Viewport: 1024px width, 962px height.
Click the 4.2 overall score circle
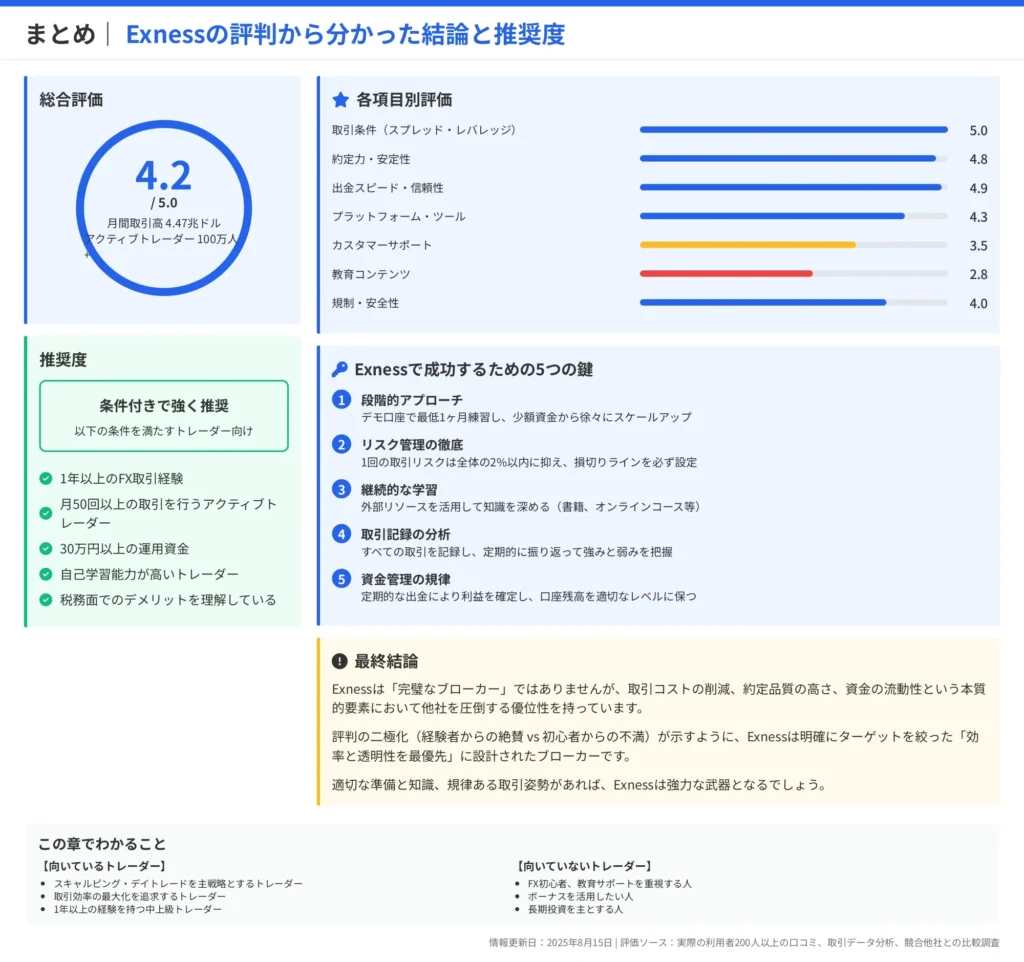[163, 208]
